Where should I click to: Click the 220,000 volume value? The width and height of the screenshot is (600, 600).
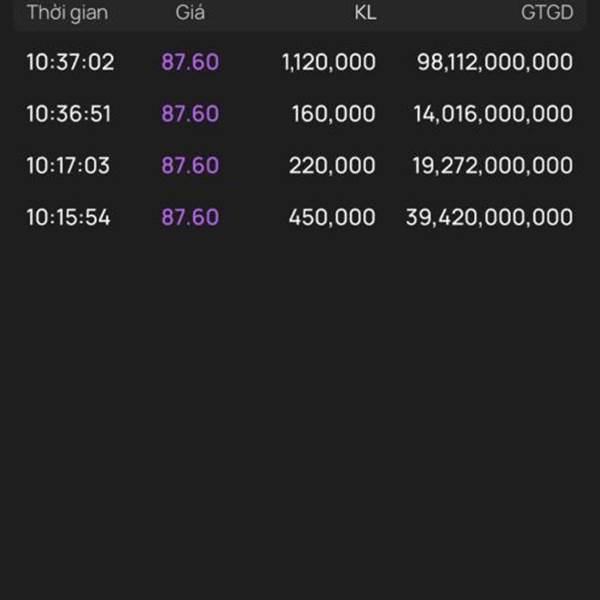coord(332,166)
